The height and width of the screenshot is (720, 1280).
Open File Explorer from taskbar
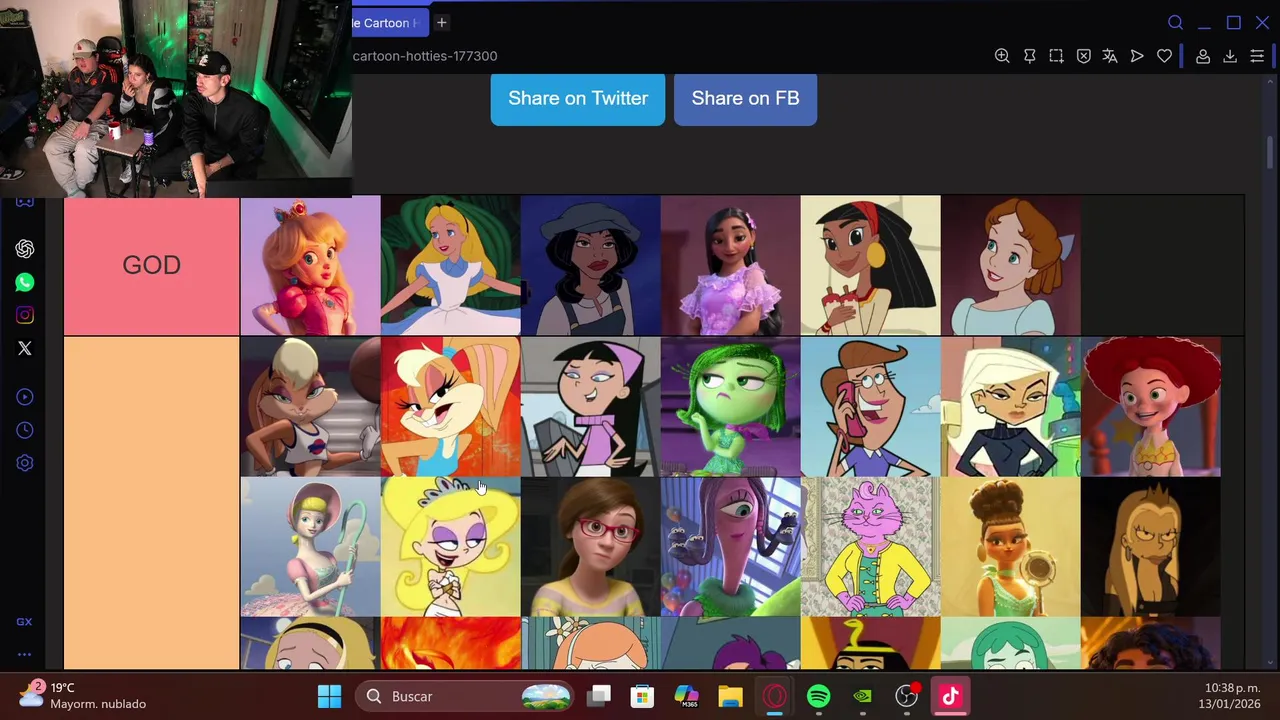(x=730, y=696)
